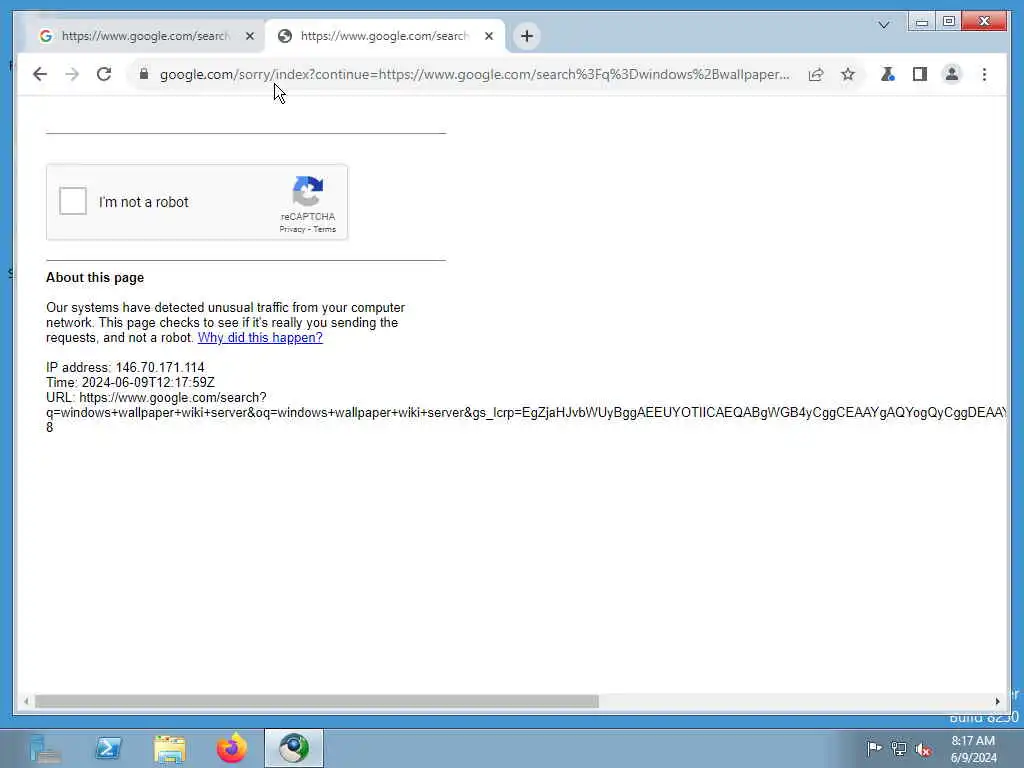Click the scroll left arrow
The height and width of the screenshot is (768, 1024).
pos(26,701)
